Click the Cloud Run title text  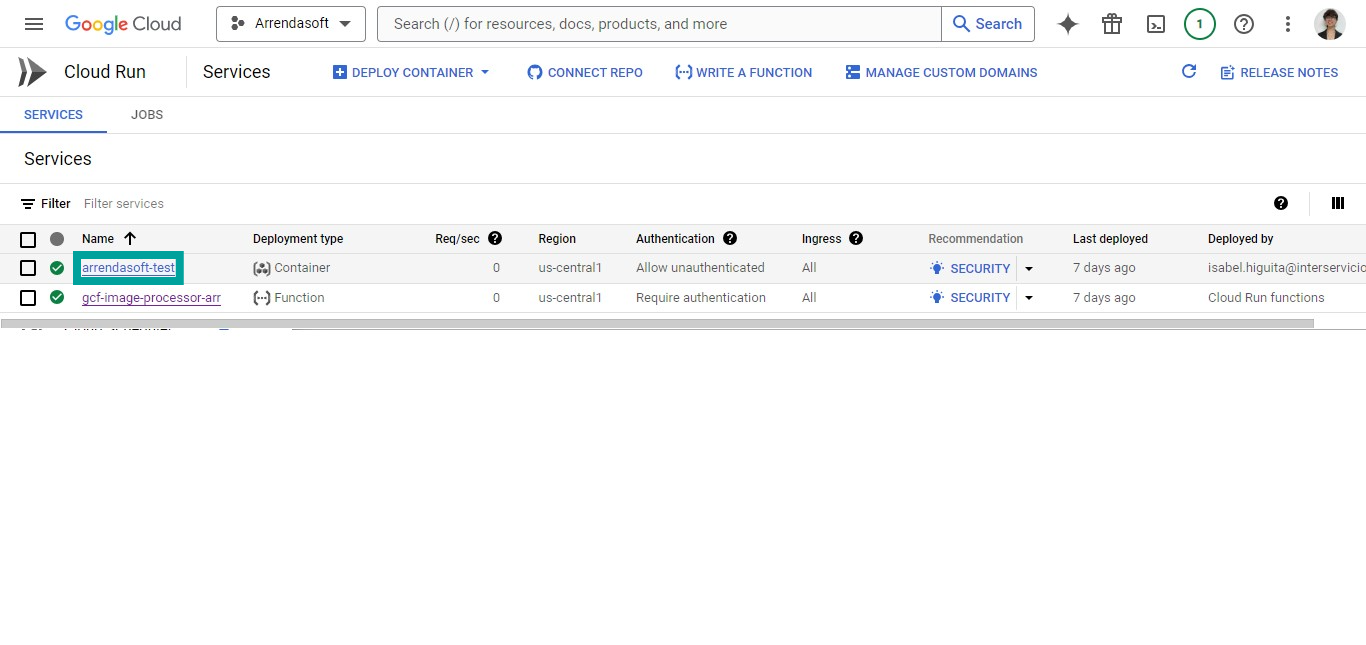pyautogui.click(x=105, y=72)
